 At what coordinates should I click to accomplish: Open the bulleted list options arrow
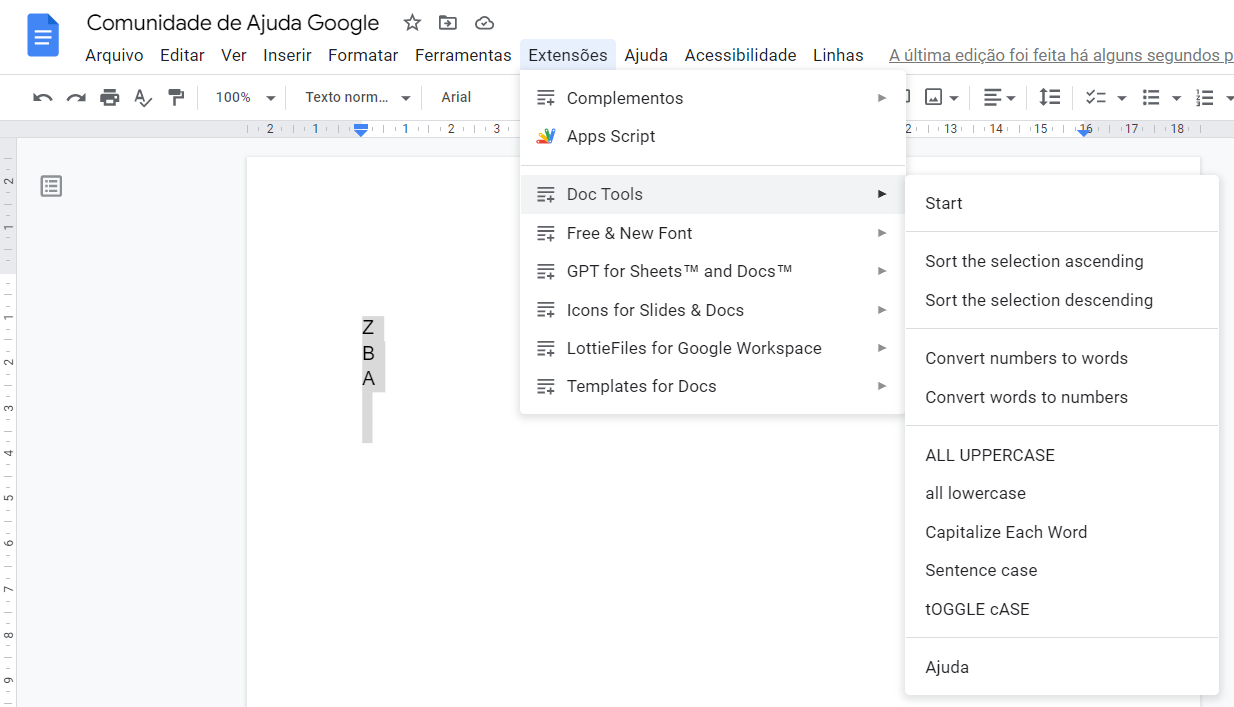[x=1176, y=97]
